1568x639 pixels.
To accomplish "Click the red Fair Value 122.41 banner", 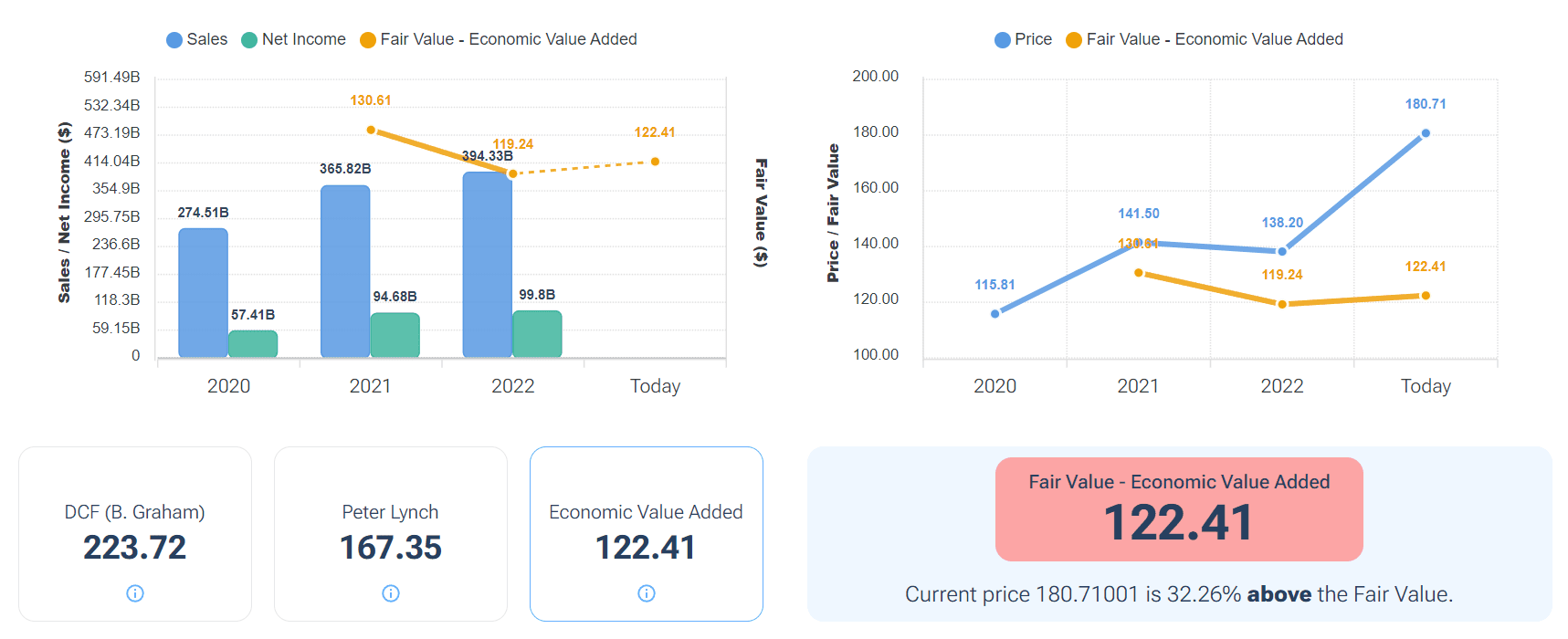I will 1179,508.
